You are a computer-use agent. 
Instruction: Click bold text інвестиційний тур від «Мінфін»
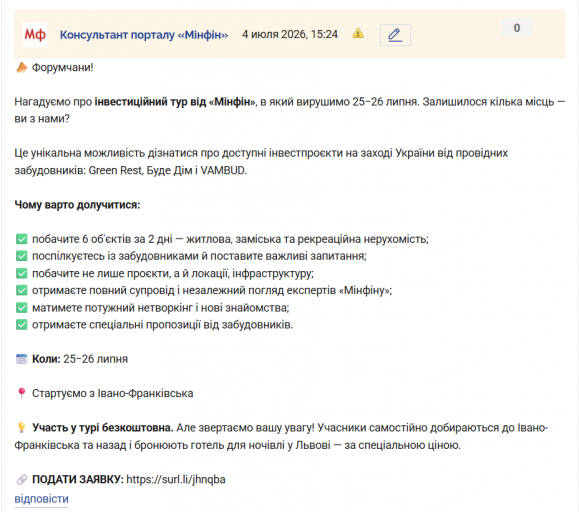[175, 102]
